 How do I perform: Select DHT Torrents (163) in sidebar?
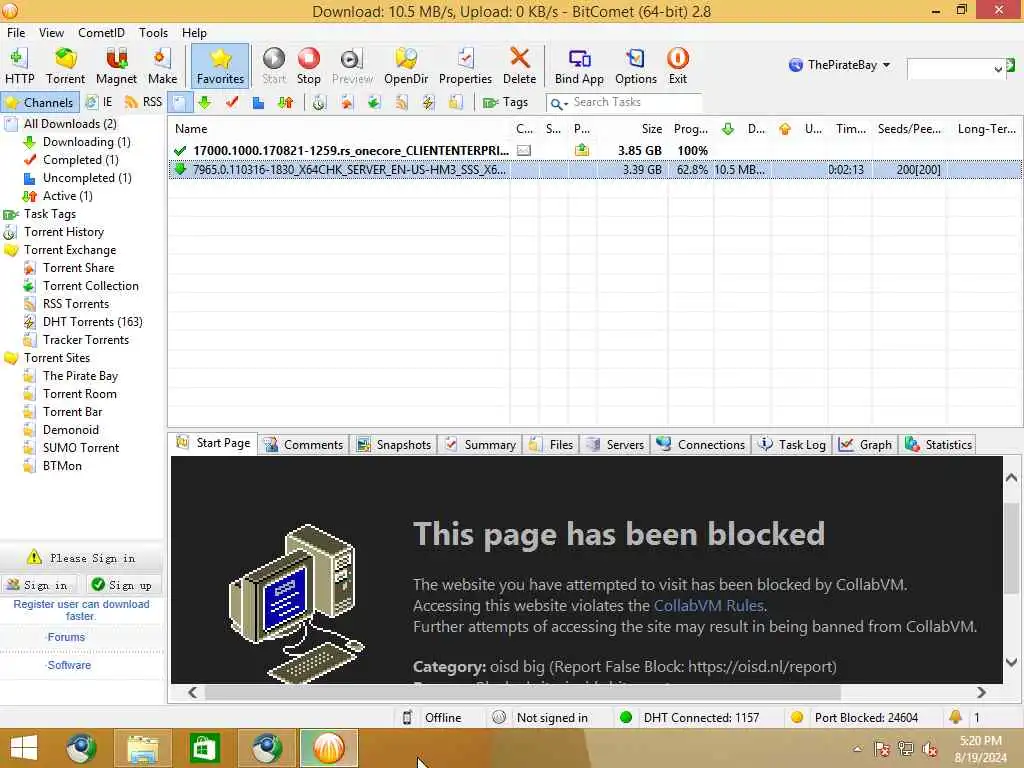tap(92, 322)
